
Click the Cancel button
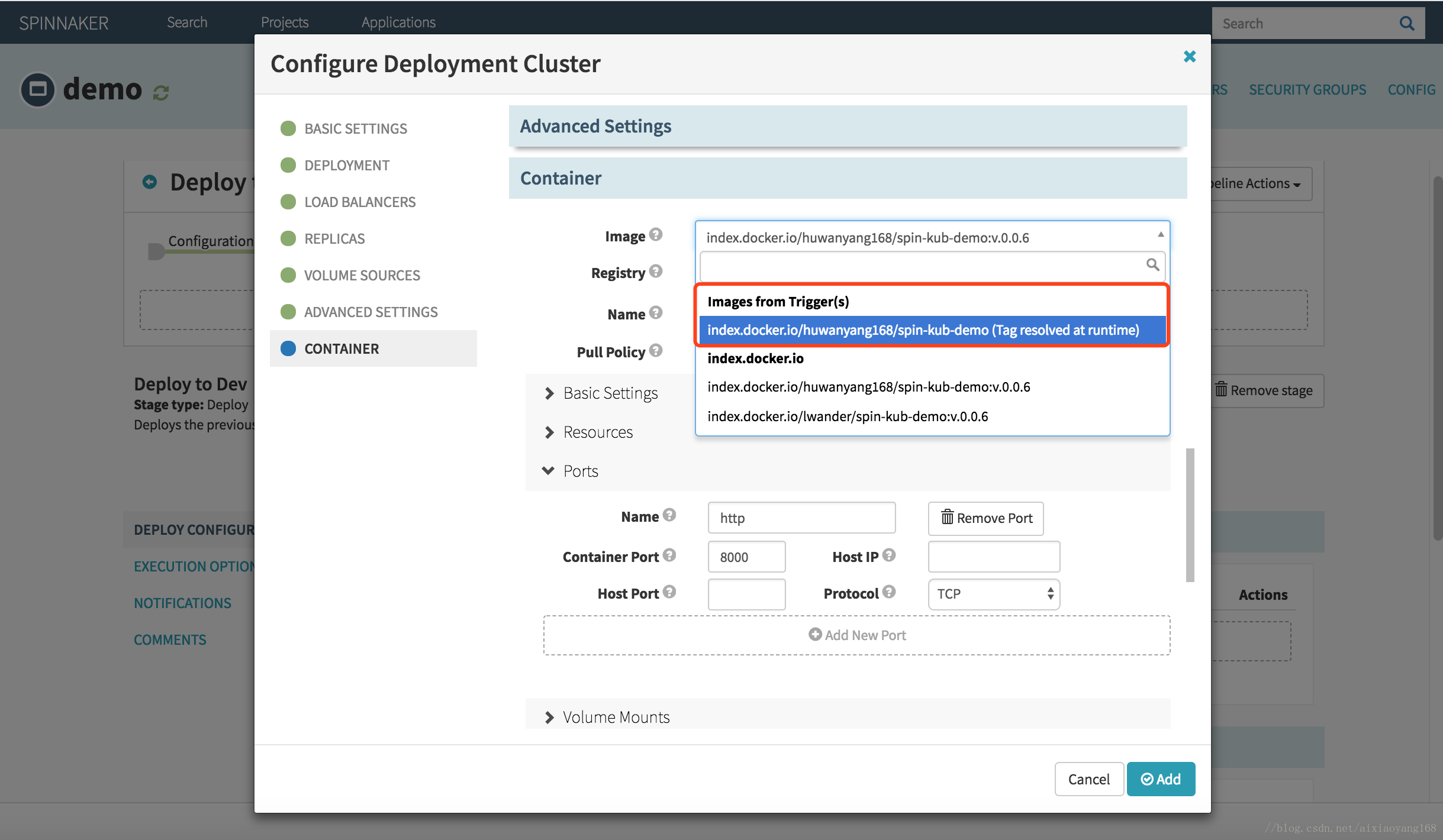[x=1088, y=779]
